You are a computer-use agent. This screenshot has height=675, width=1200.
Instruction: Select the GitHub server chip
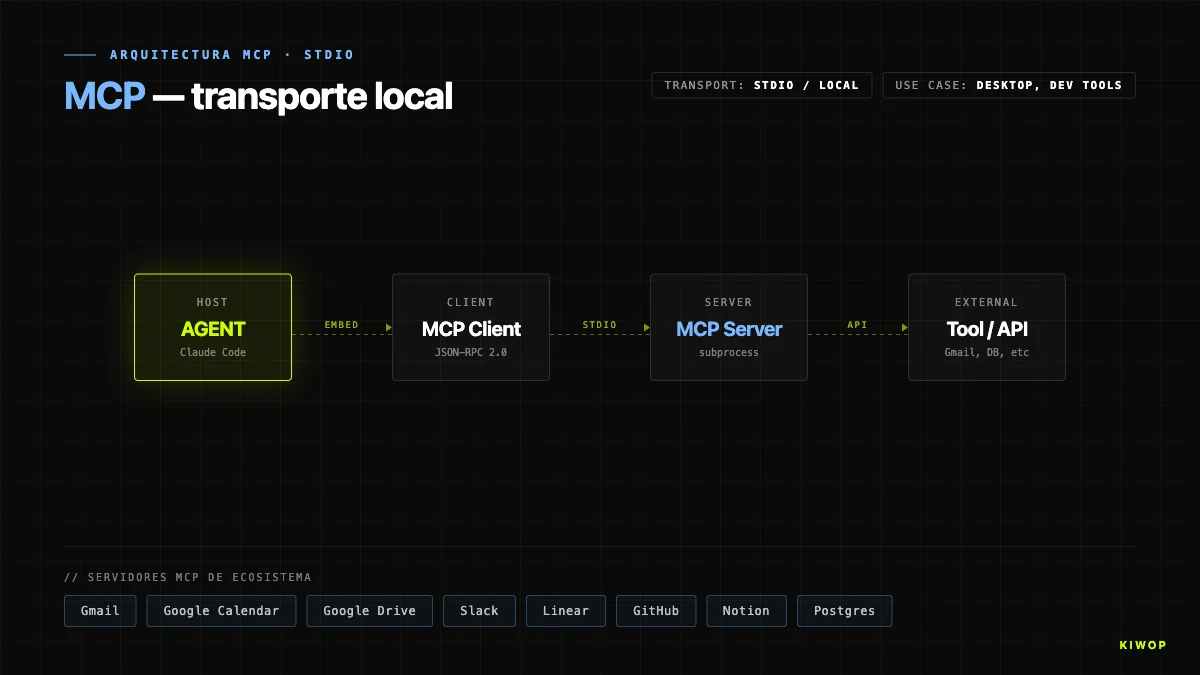tap(656, 611)
